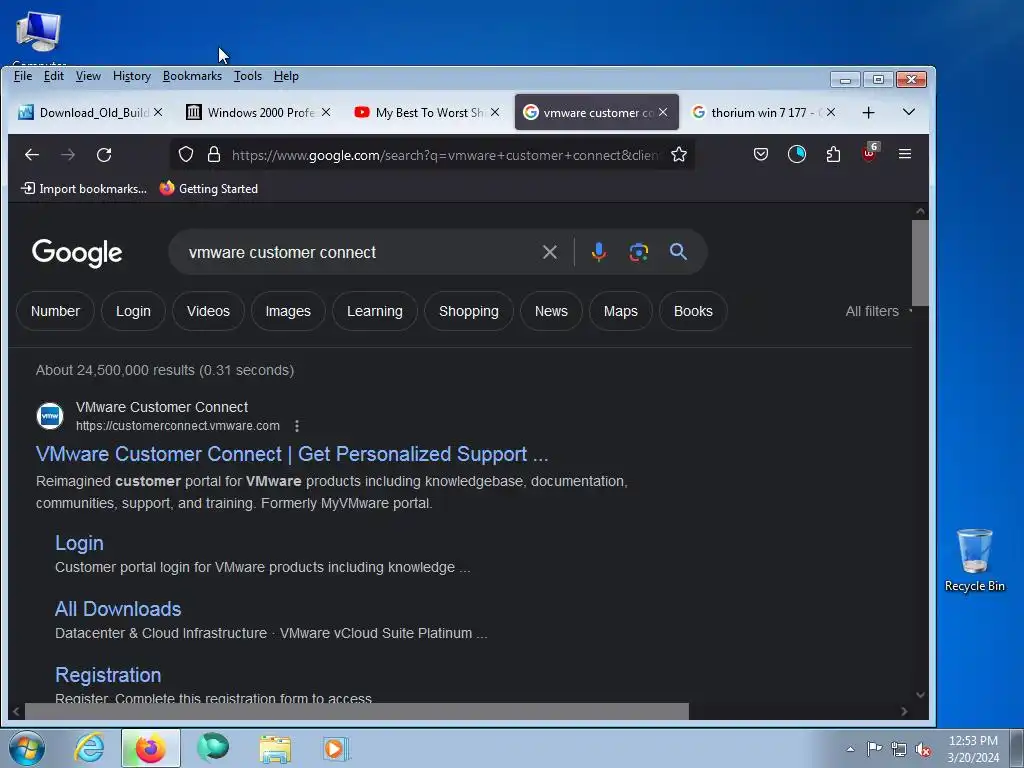The width and height of the screenshot is (1024, 768).
Task: Filter results by Learning
Action: click(x=375, y=312)
